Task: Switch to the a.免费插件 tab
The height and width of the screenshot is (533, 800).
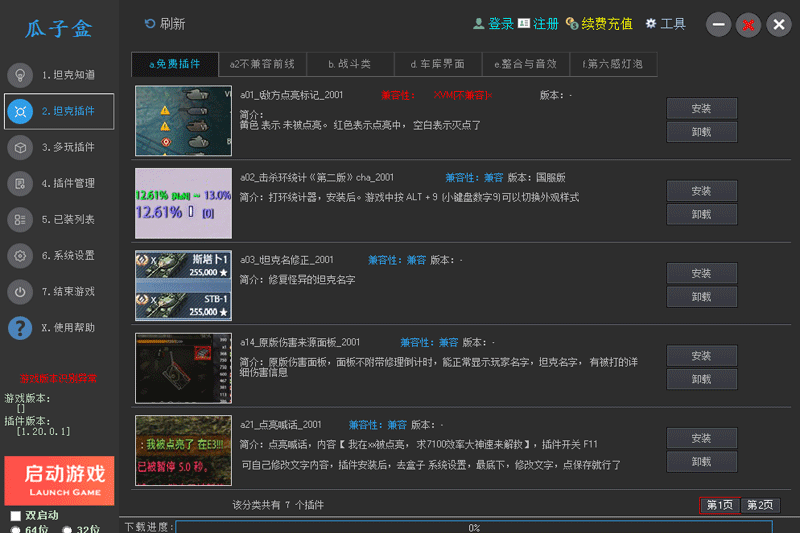Action: pyautogui.click(x=175, y=64)
